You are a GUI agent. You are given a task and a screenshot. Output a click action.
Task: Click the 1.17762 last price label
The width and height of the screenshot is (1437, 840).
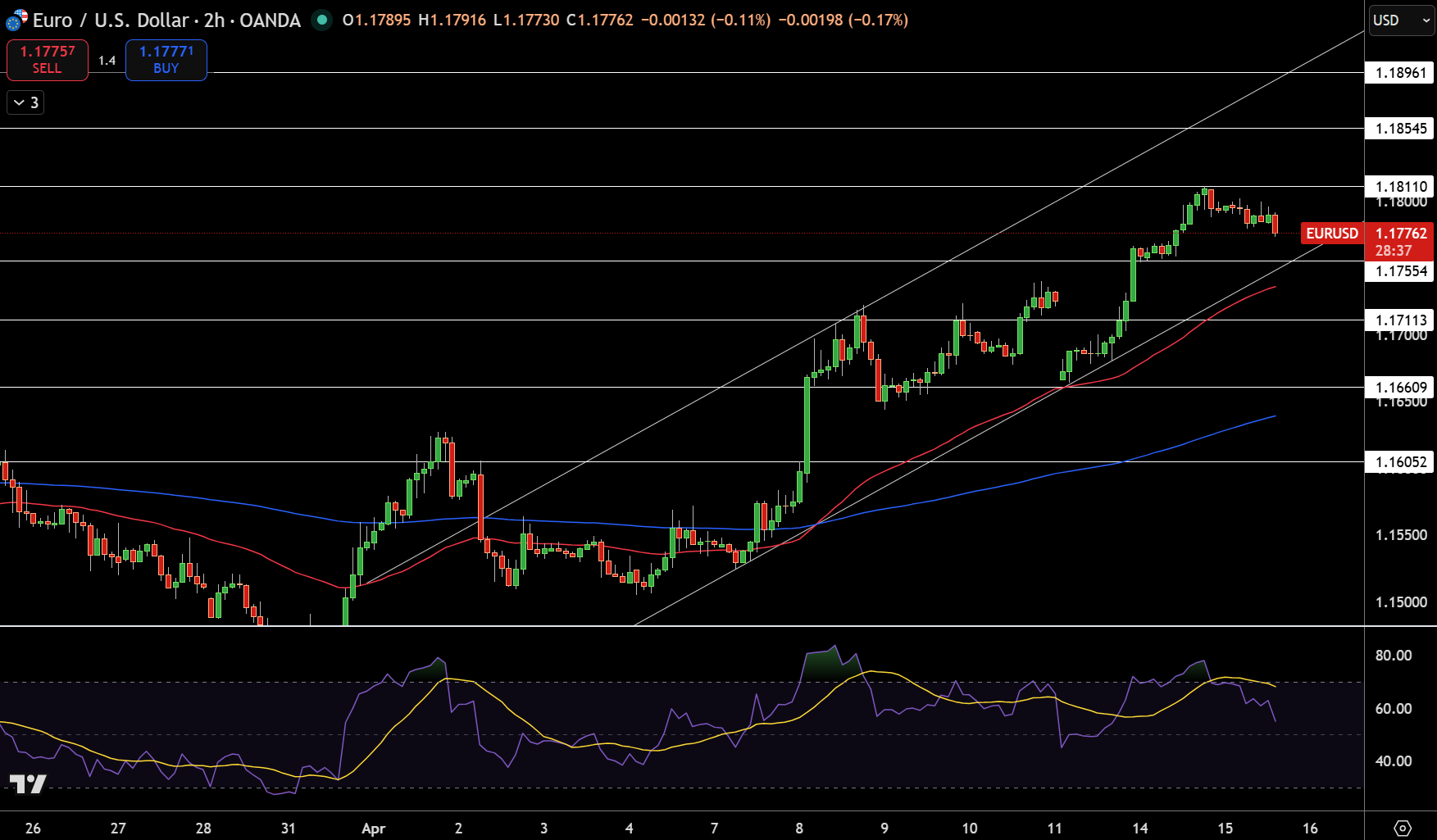tap(1400, 234)
